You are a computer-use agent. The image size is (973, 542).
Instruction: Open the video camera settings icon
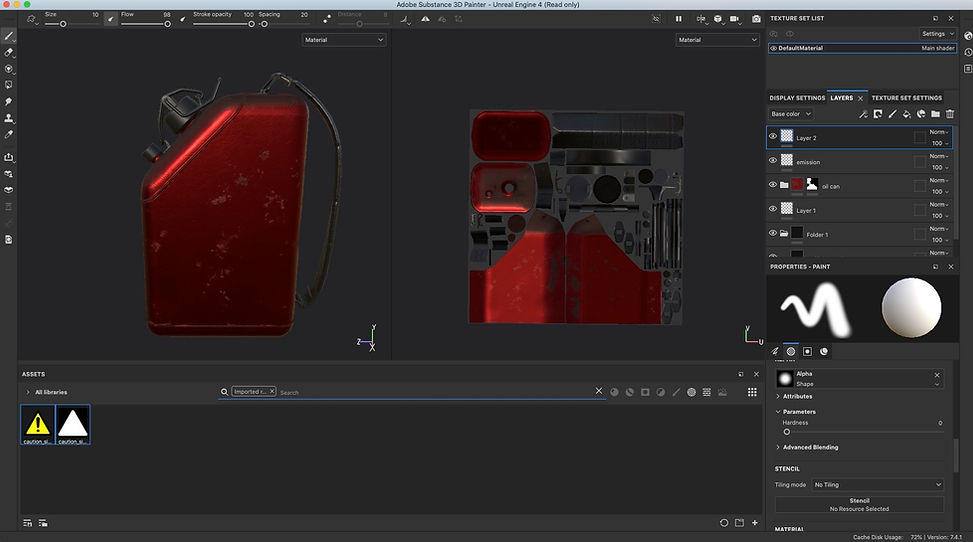(x=735, y=19)
